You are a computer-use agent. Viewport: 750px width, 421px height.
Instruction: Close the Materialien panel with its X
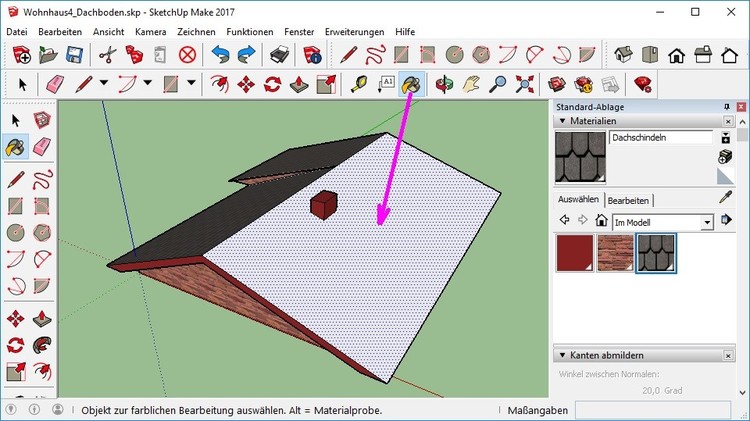(728, 121)
